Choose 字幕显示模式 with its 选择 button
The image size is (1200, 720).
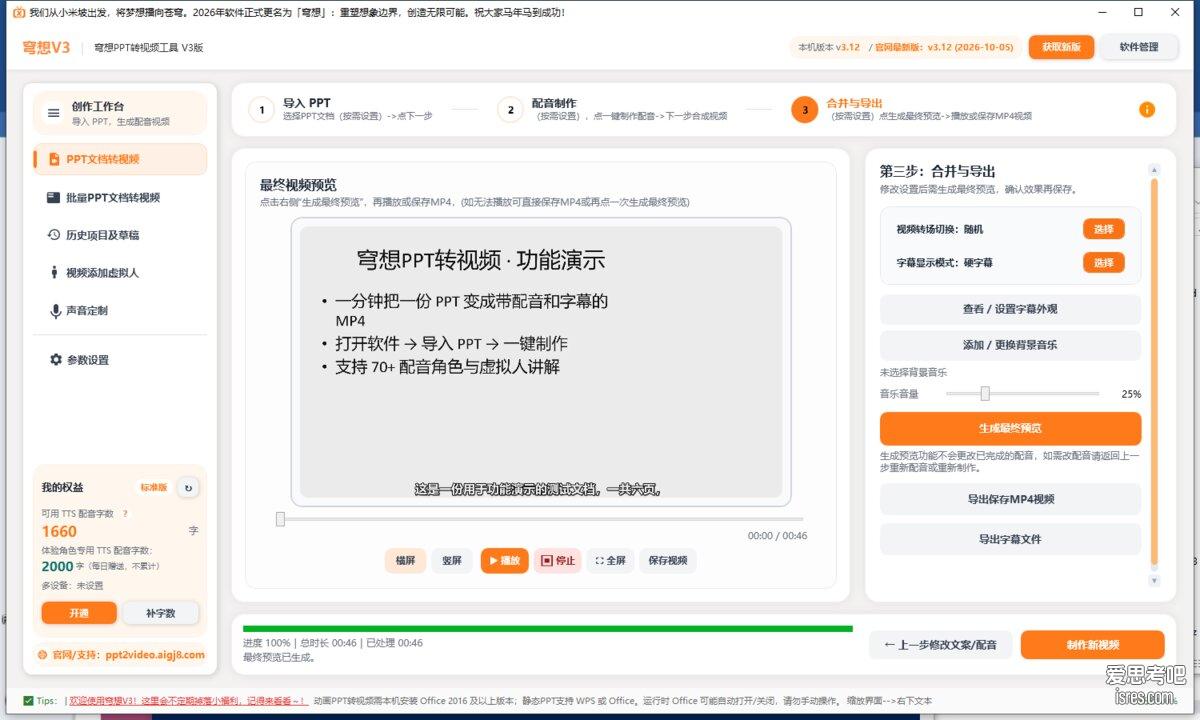pyautogui.click(x=1104, y=262)
